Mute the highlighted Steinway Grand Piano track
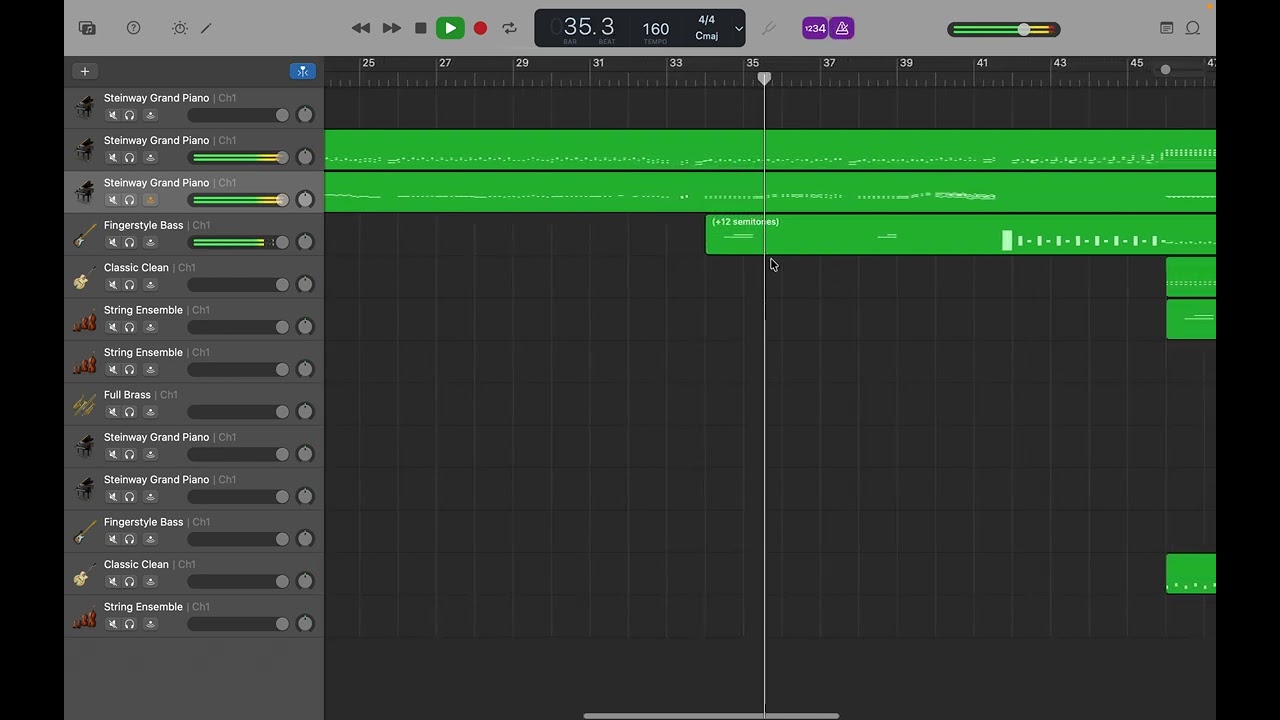The height and width of the screenshot is (720, 1280). [113, 200]
